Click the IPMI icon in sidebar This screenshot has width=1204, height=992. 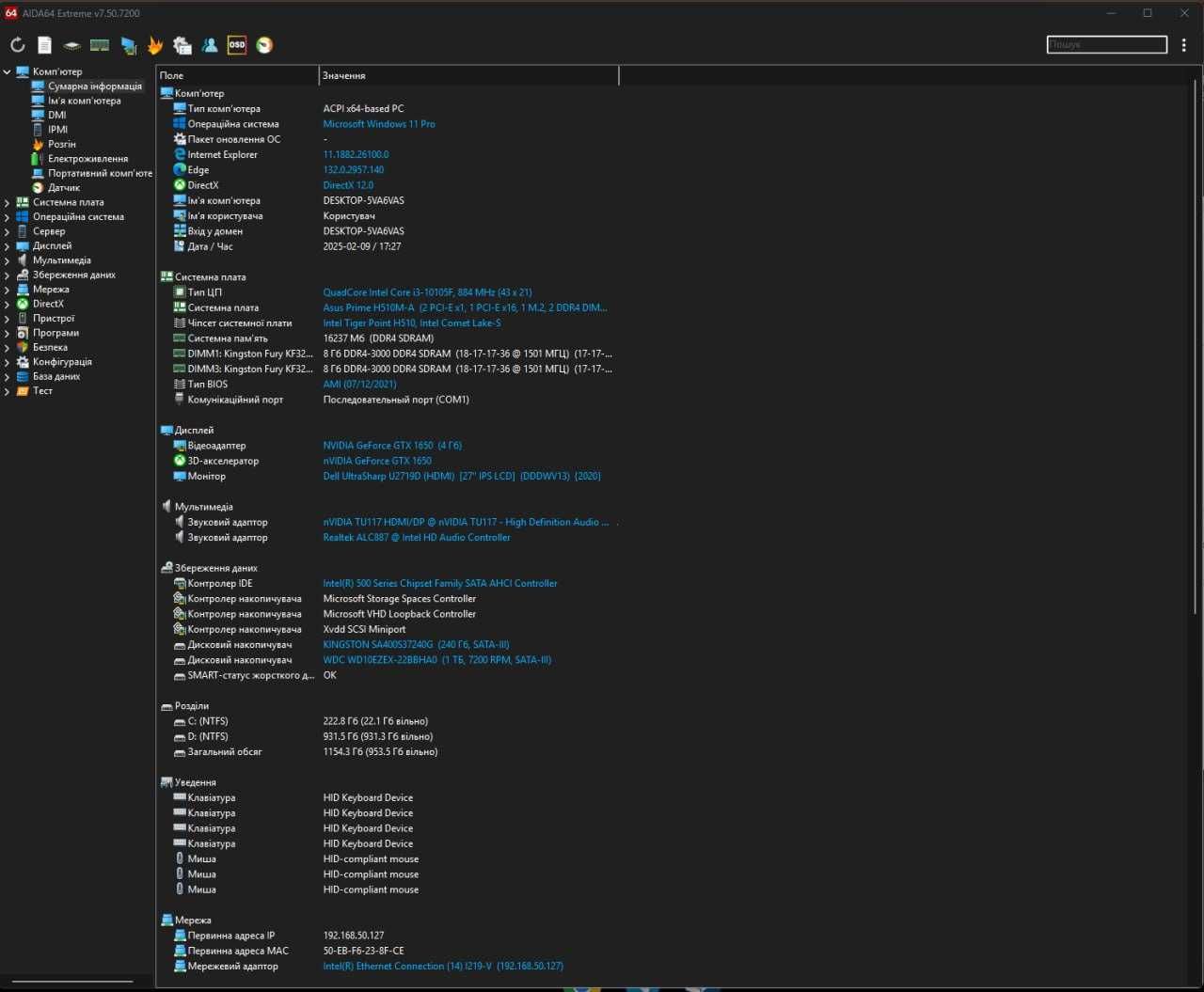[38, 130]
